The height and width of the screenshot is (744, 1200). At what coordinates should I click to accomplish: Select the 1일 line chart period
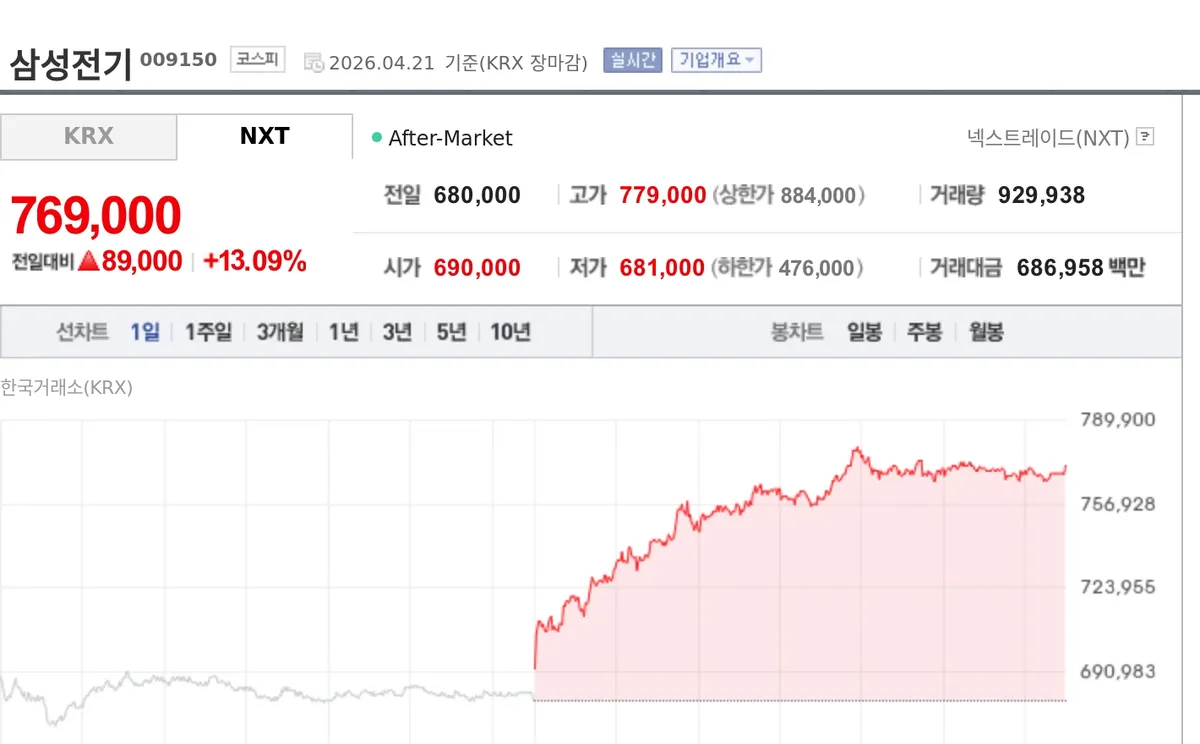(x=144, y=332)
